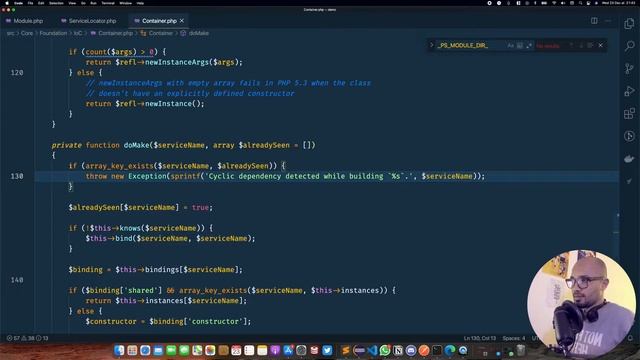
Task: Open the Search view in activity bar
Action: pyautogui.click(x=629, y=46)
